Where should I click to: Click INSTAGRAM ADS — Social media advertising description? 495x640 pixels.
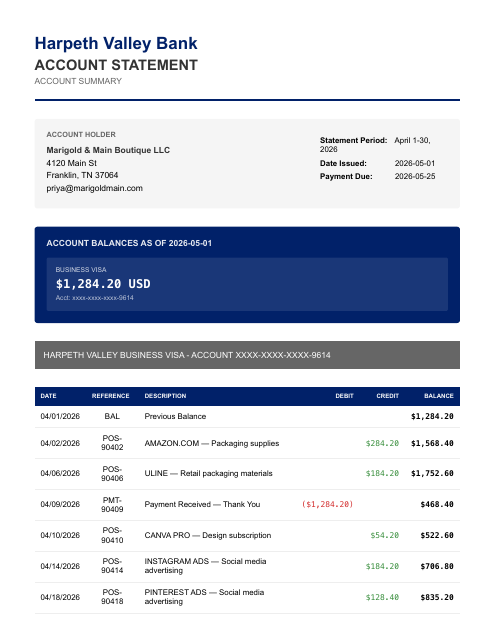(205, 566)
